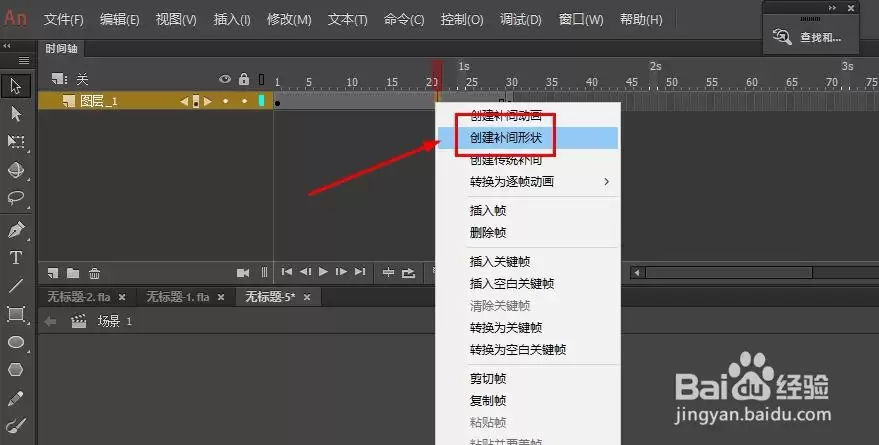This screenshot has height=445, width=879.
Task: Switch to the 无标题-2.fla document tab
Action: tap(78, 297)
